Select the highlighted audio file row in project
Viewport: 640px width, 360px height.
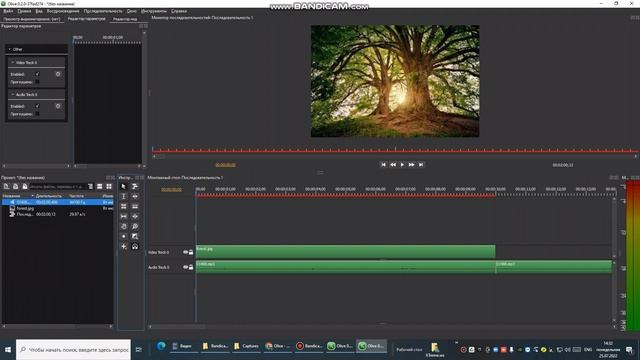57,202
